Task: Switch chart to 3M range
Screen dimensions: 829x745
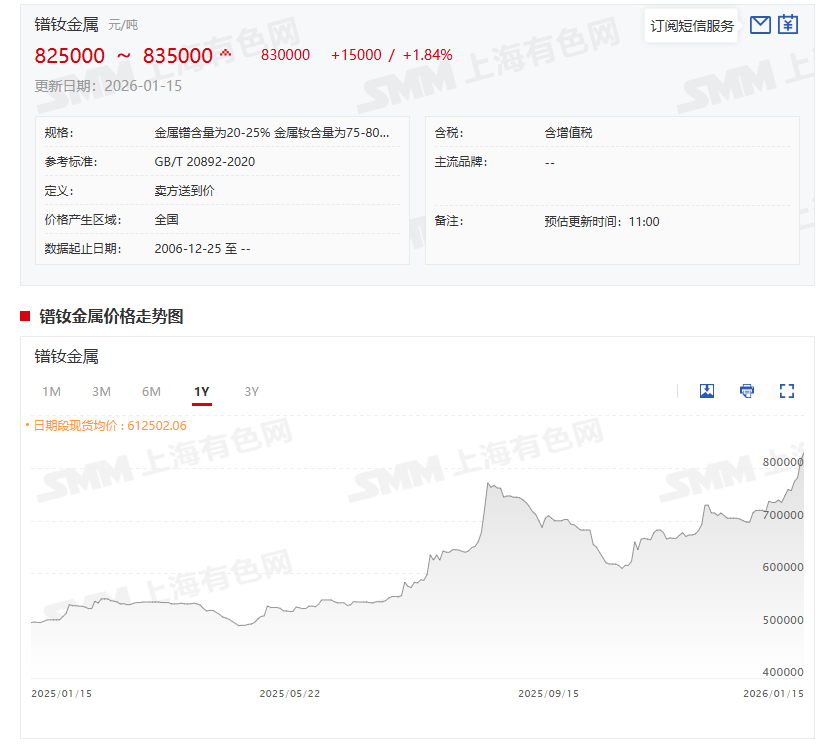Action: pos(101,392)
